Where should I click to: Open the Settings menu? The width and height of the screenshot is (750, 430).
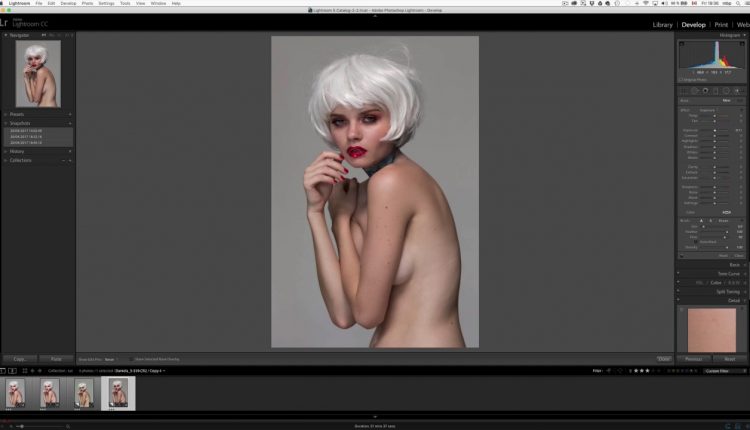[x=106, y=3]
